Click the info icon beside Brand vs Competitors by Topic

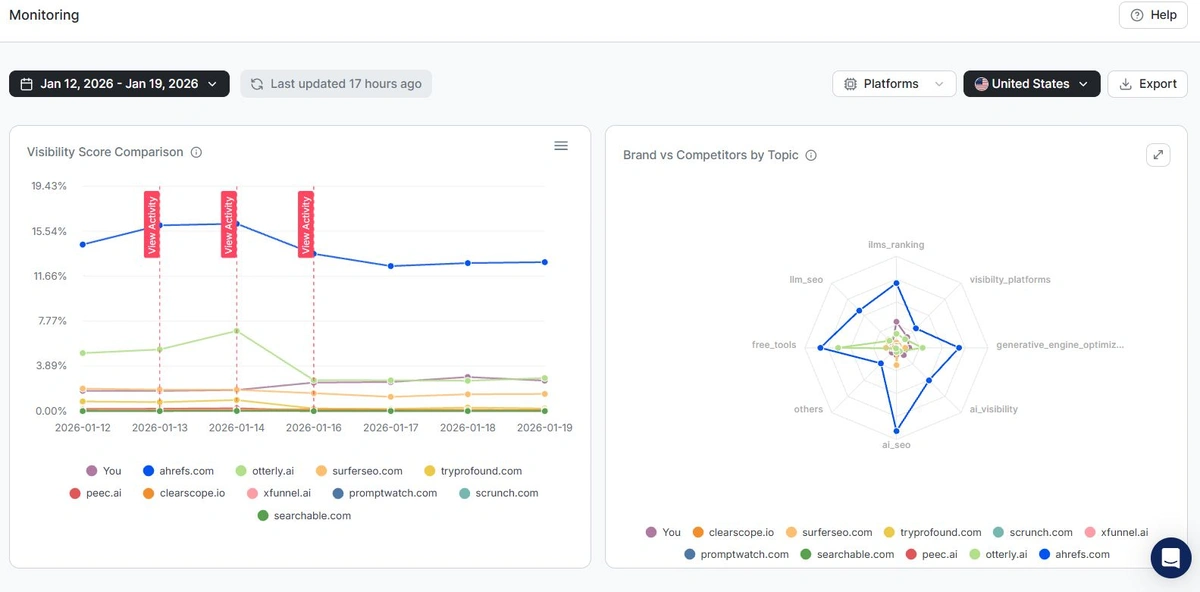(810, 155)
